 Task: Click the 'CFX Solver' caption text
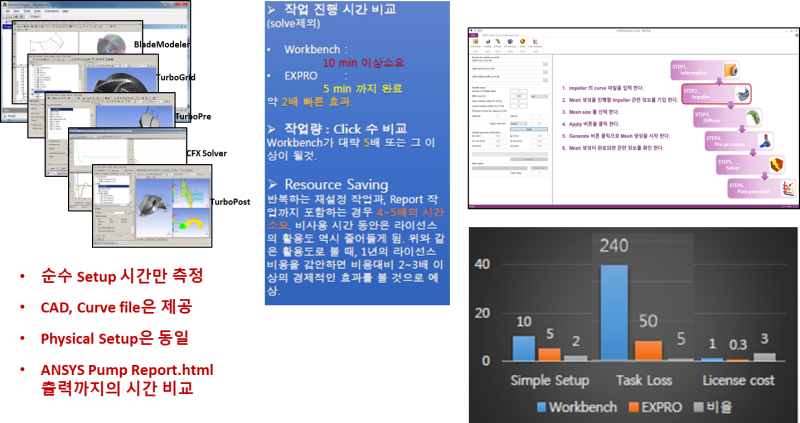(207, 153)
